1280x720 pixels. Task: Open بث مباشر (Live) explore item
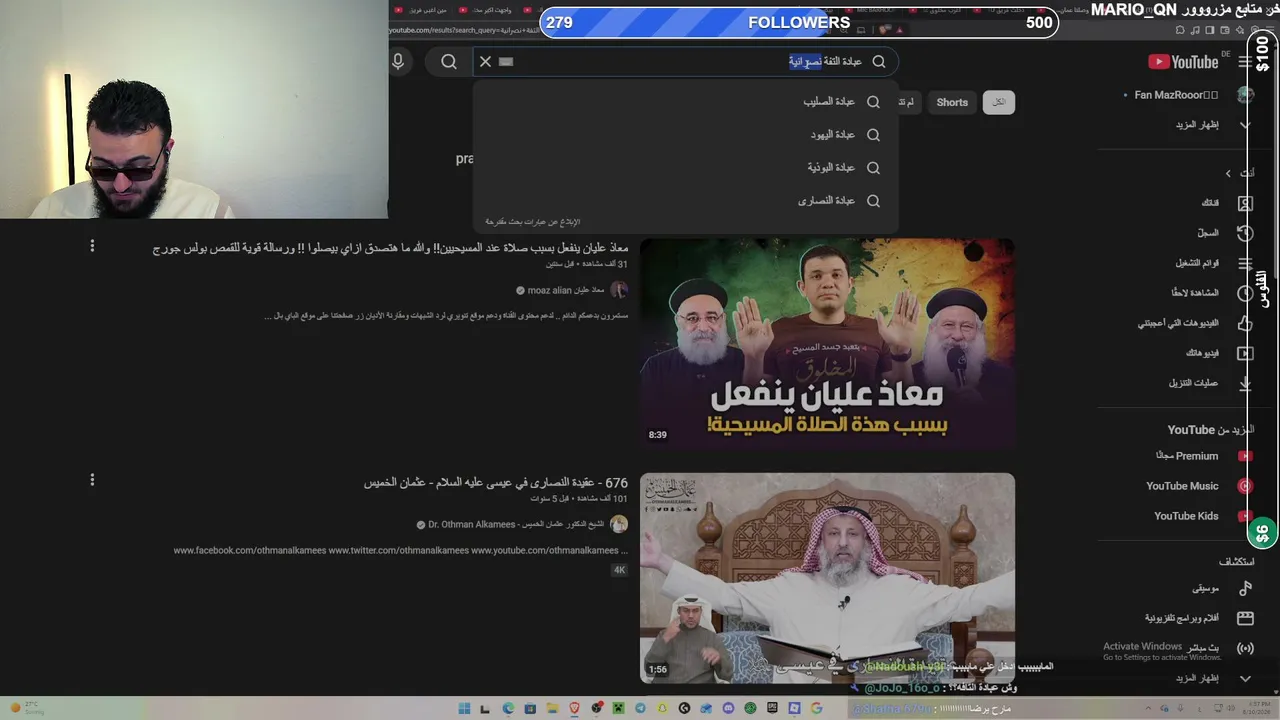coord(1220,648)
